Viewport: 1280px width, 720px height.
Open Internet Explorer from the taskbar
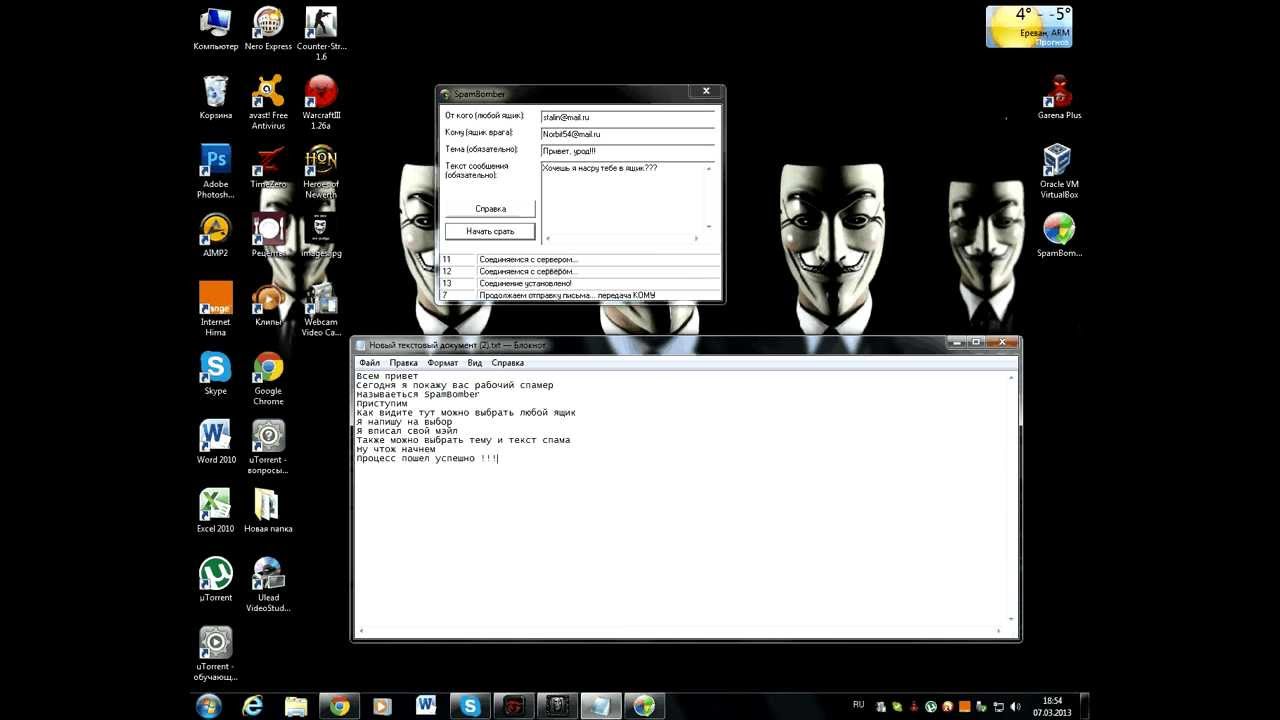pyautogui.click(x=253, y=706)
